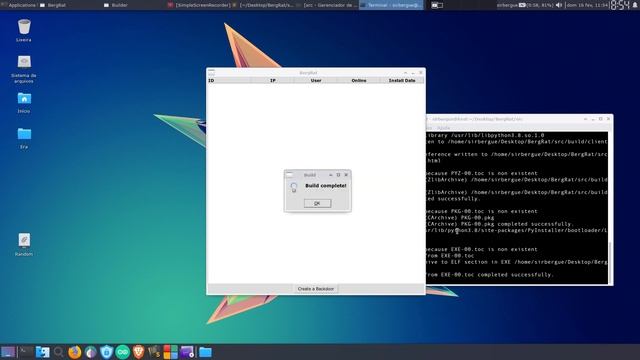The width and height of the screenshot is (640, 360).
Task: Click terminal line "because PKG-00.toc is non existent"
Action: 482,211
